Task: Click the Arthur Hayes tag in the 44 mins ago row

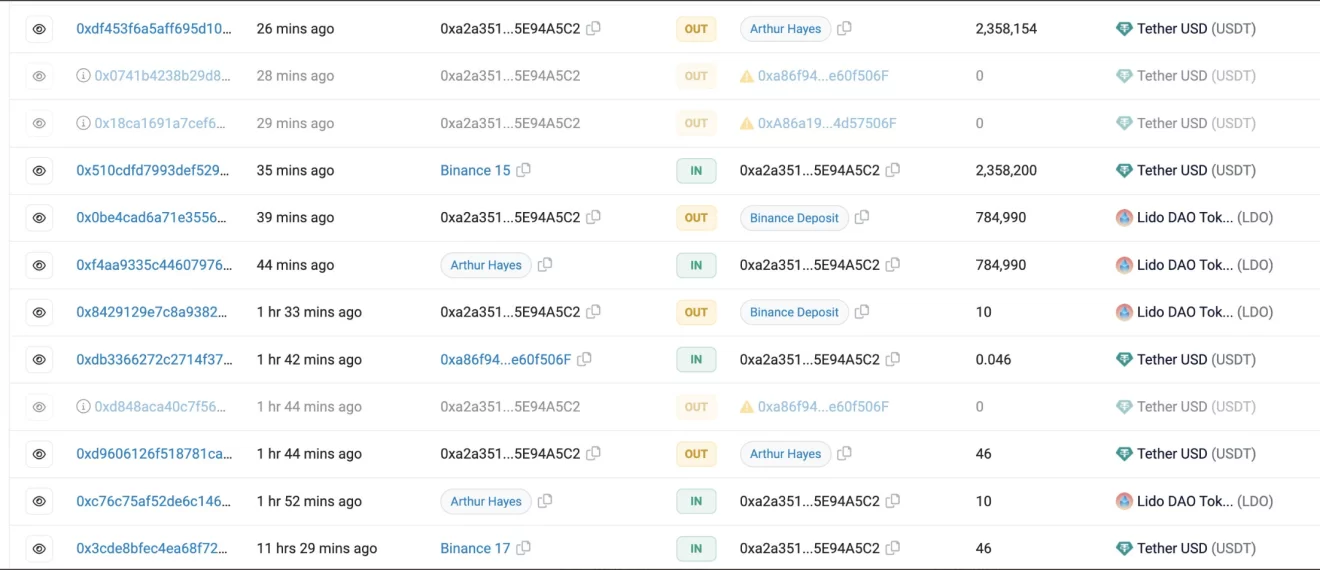Action: (x=486, y=265)
